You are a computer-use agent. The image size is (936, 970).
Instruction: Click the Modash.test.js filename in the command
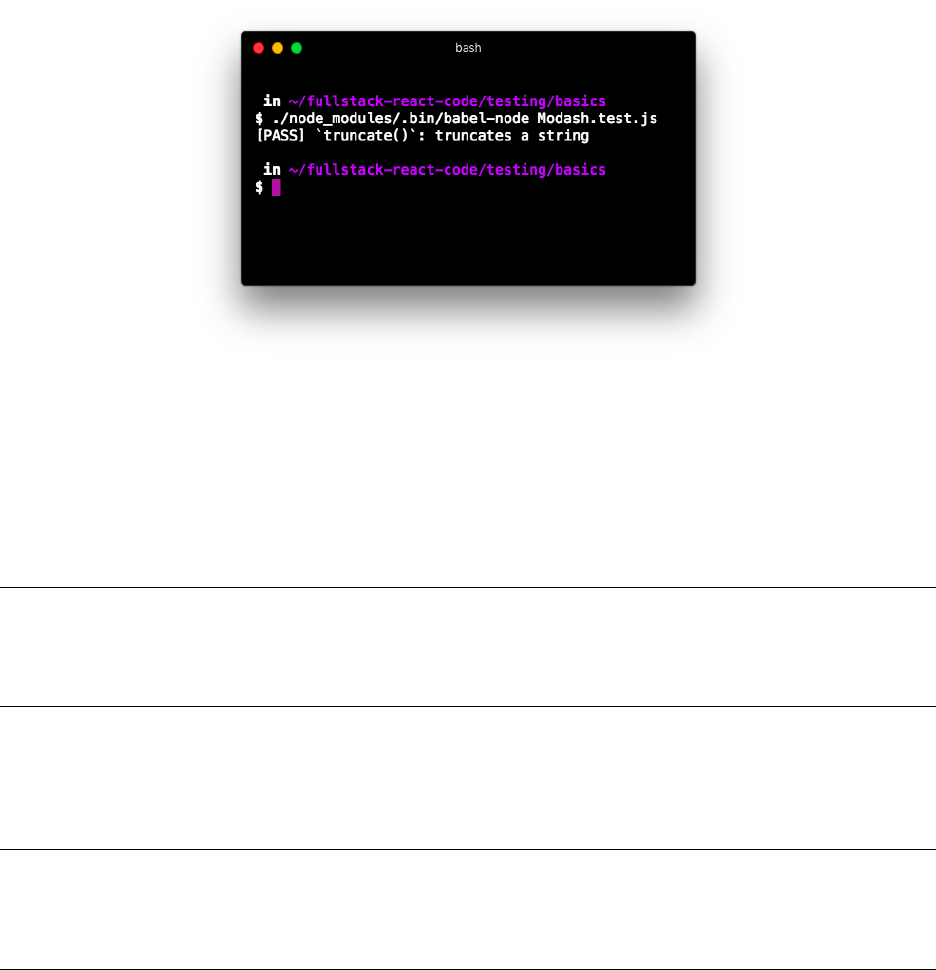[597, 119]
